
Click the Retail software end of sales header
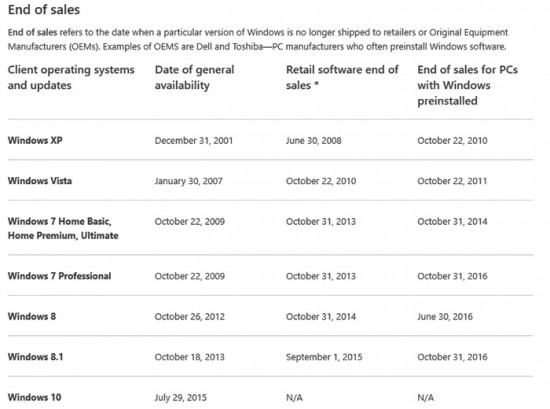click(x=342, y=78)
